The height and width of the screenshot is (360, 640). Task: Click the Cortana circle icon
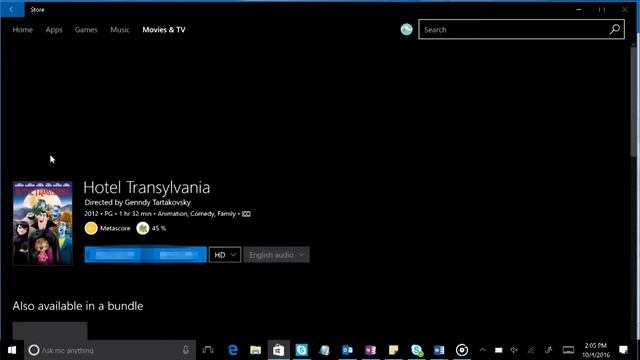coord(34,350)
